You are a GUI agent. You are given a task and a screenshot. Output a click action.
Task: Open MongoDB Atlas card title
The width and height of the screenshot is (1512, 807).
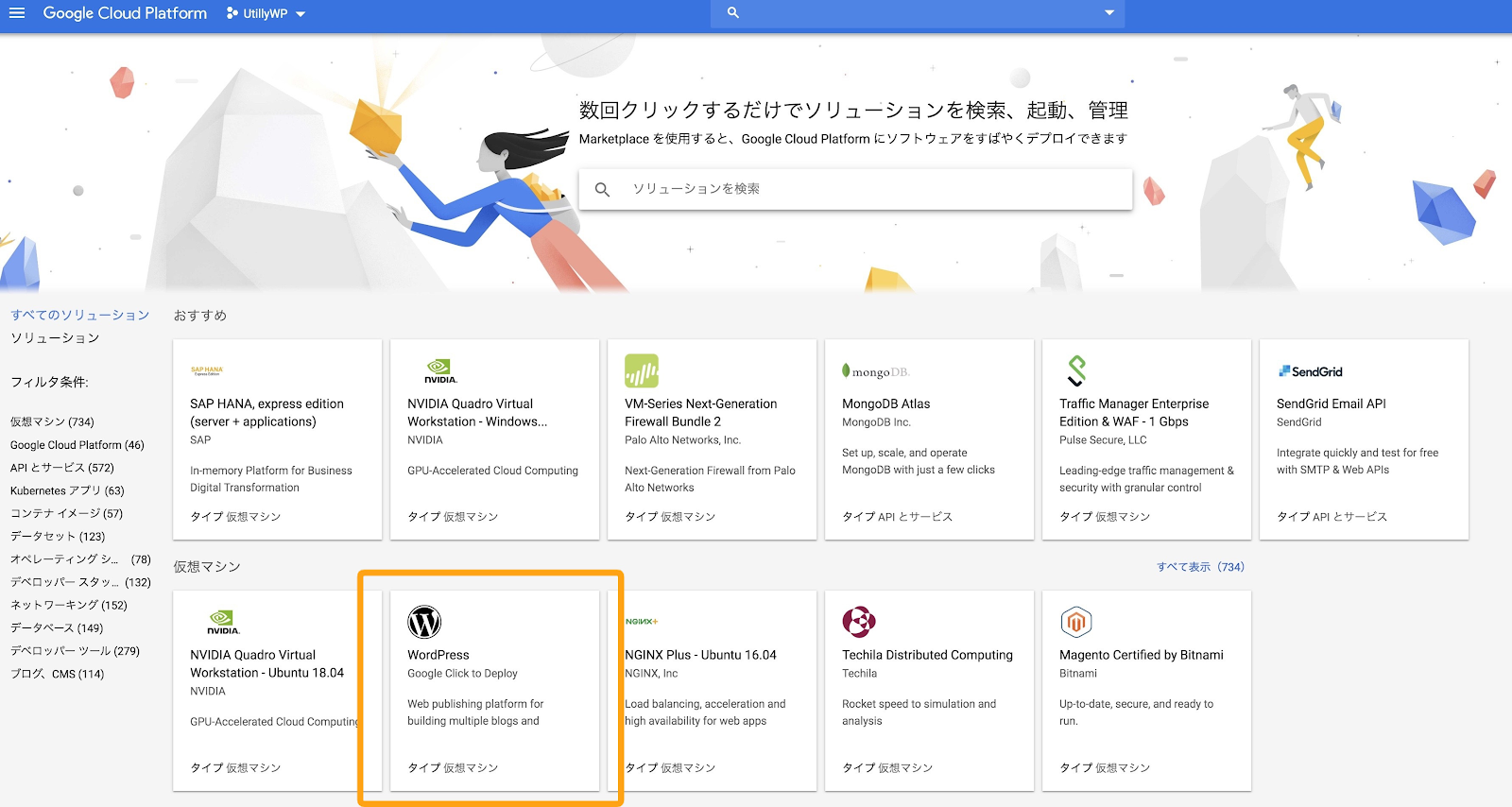coord(886,403)
